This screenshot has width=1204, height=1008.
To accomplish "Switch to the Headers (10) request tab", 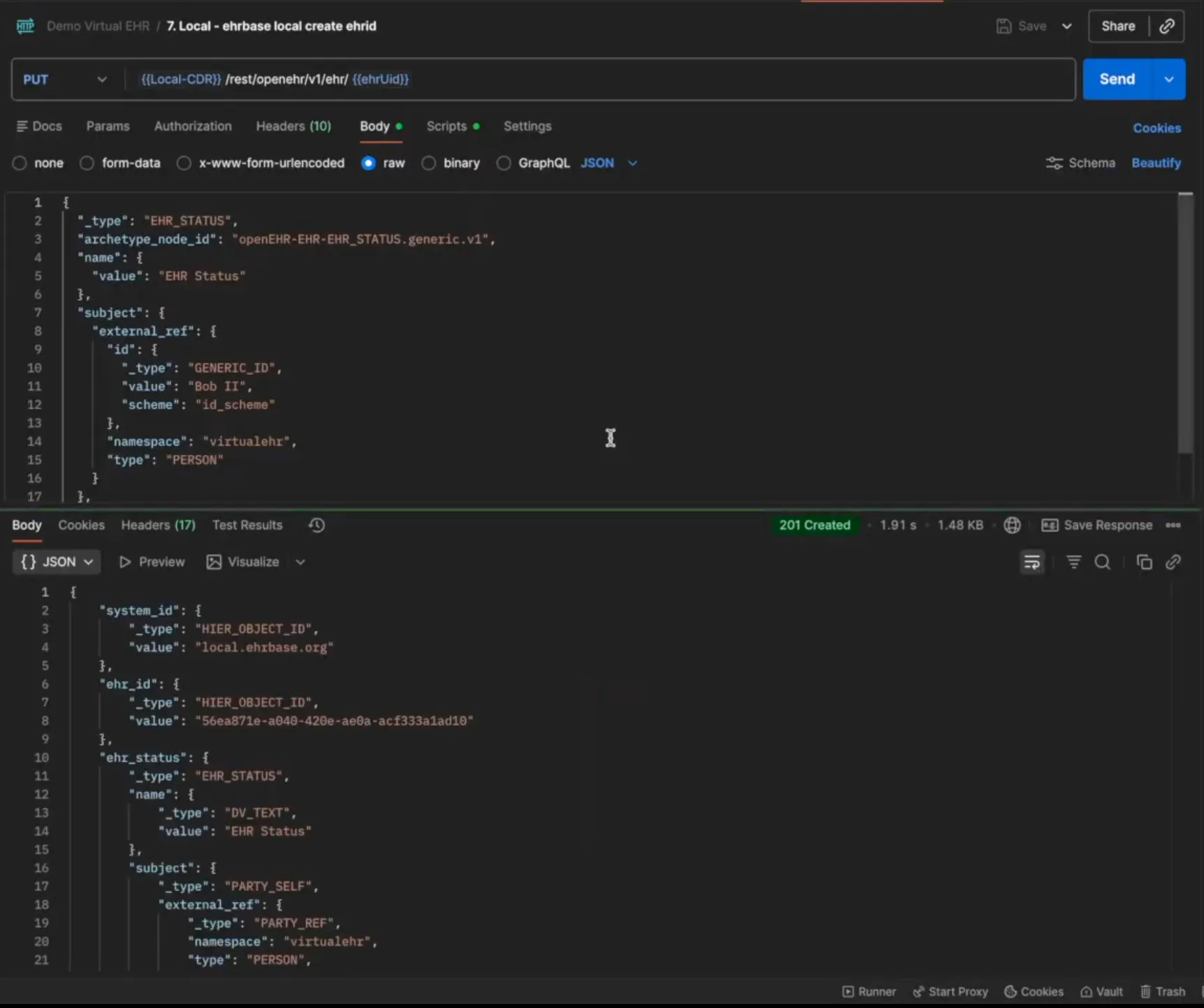I will click(x=293, y=126).
